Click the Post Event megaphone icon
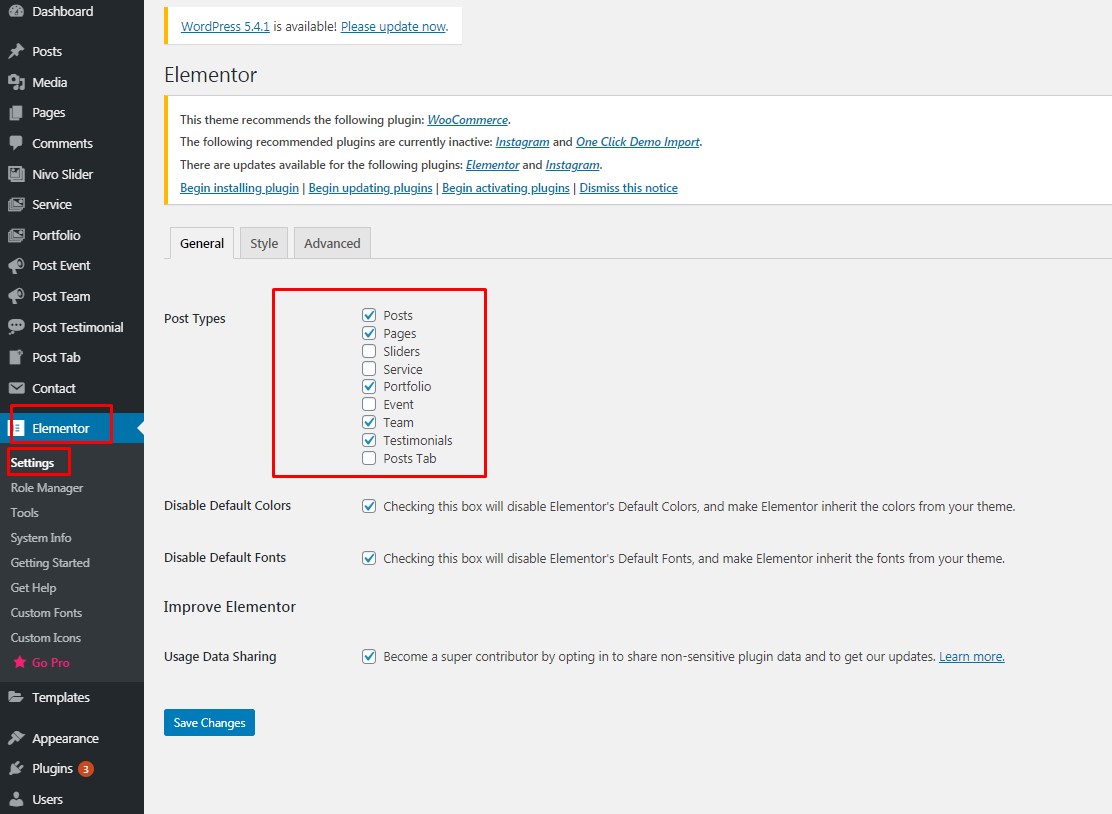Viewport: 1112px width, 814px height. [x=16, y=265]
